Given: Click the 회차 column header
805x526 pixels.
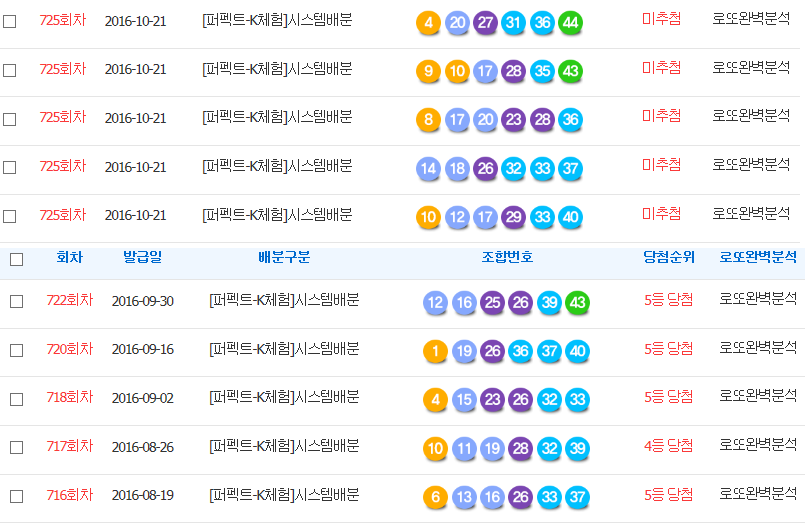Looking at the screenshot, I should [x=70, y=258].
